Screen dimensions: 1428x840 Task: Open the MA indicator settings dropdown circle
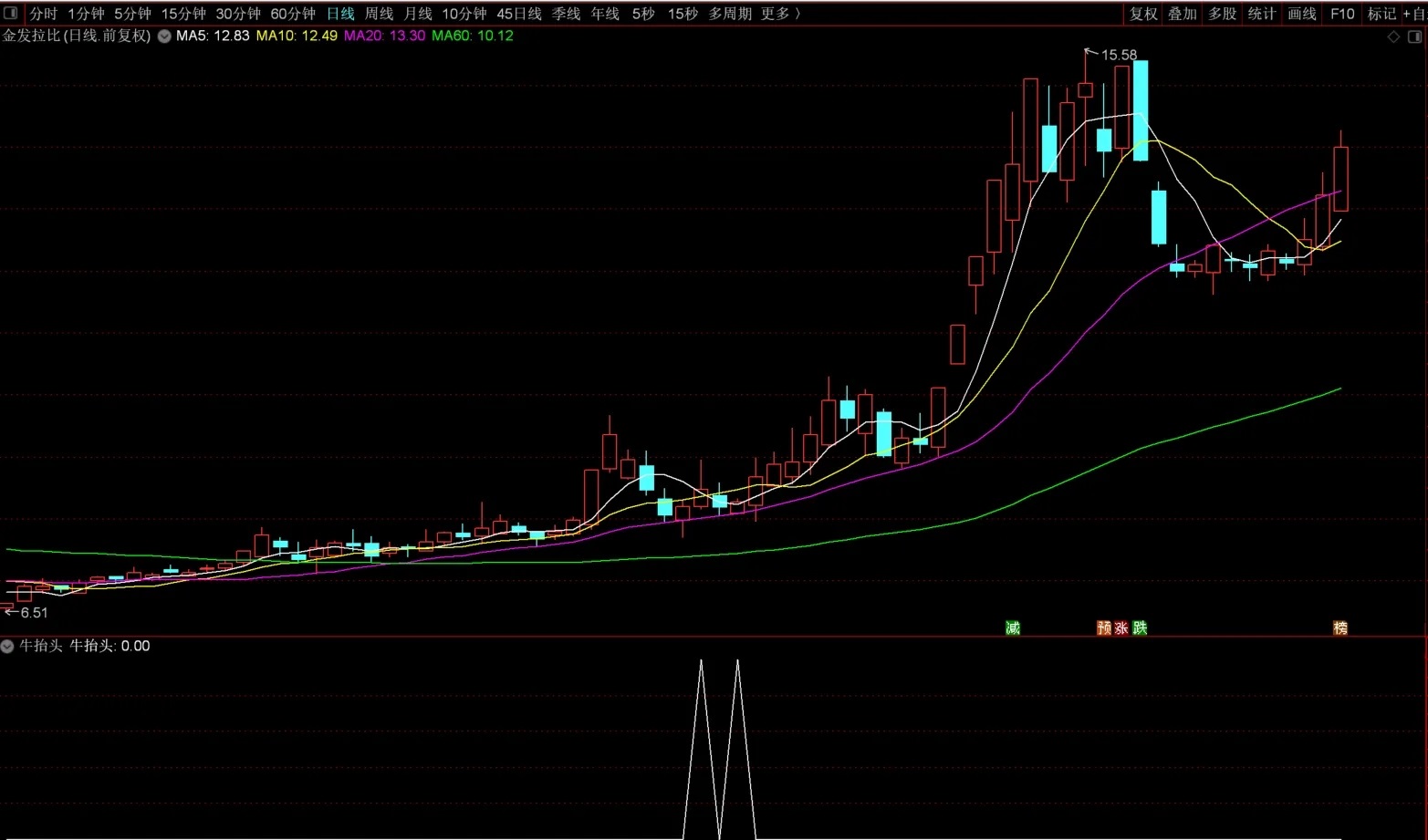click(164, 36)
